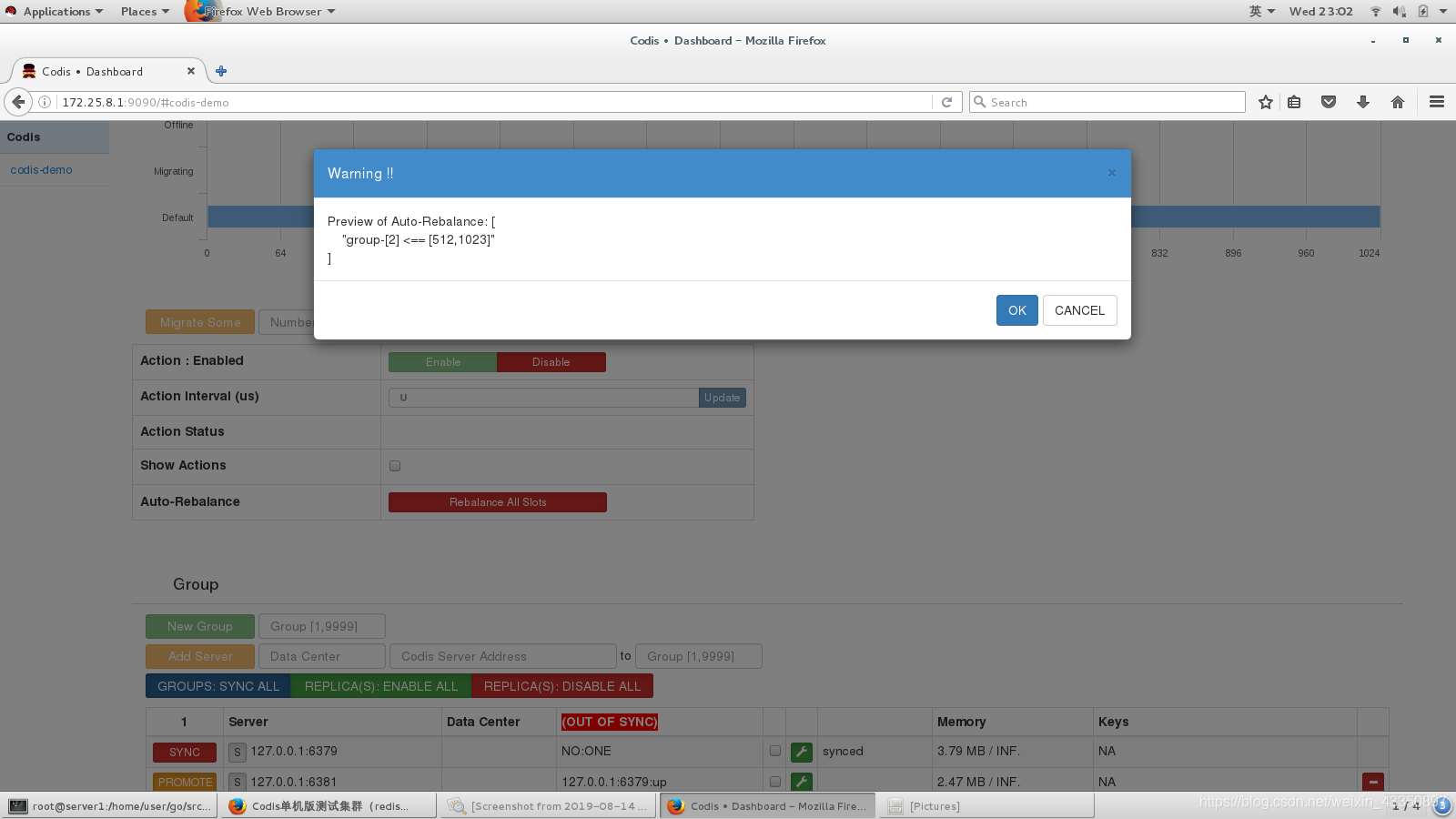Click red remove icon in 6381 row

click(x=1373, y=782)
